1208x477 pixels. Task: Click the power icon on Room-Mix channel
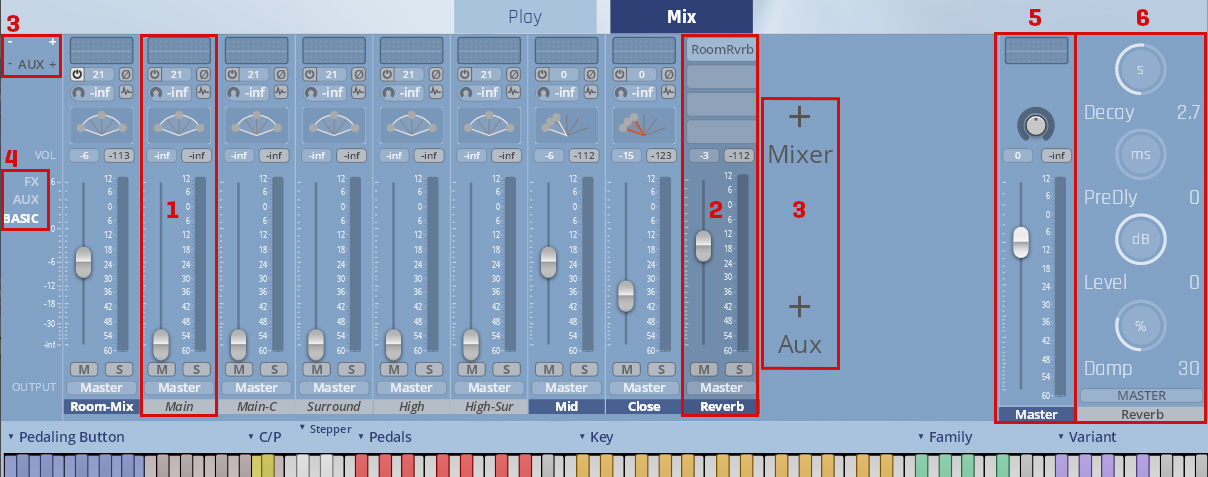[77, 74]
